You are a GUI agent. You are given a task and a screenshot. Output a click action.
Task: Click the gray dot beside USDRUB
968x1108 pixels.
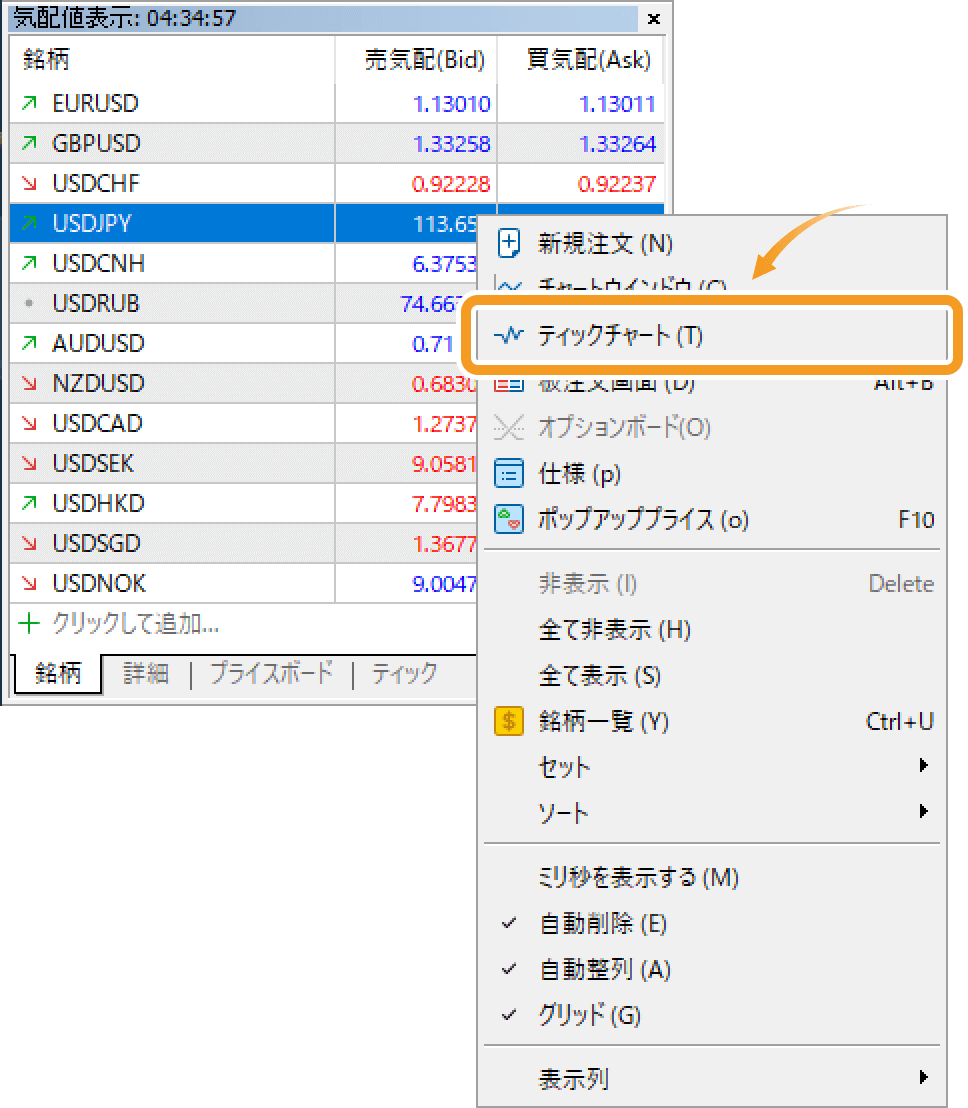pos(29,303)
